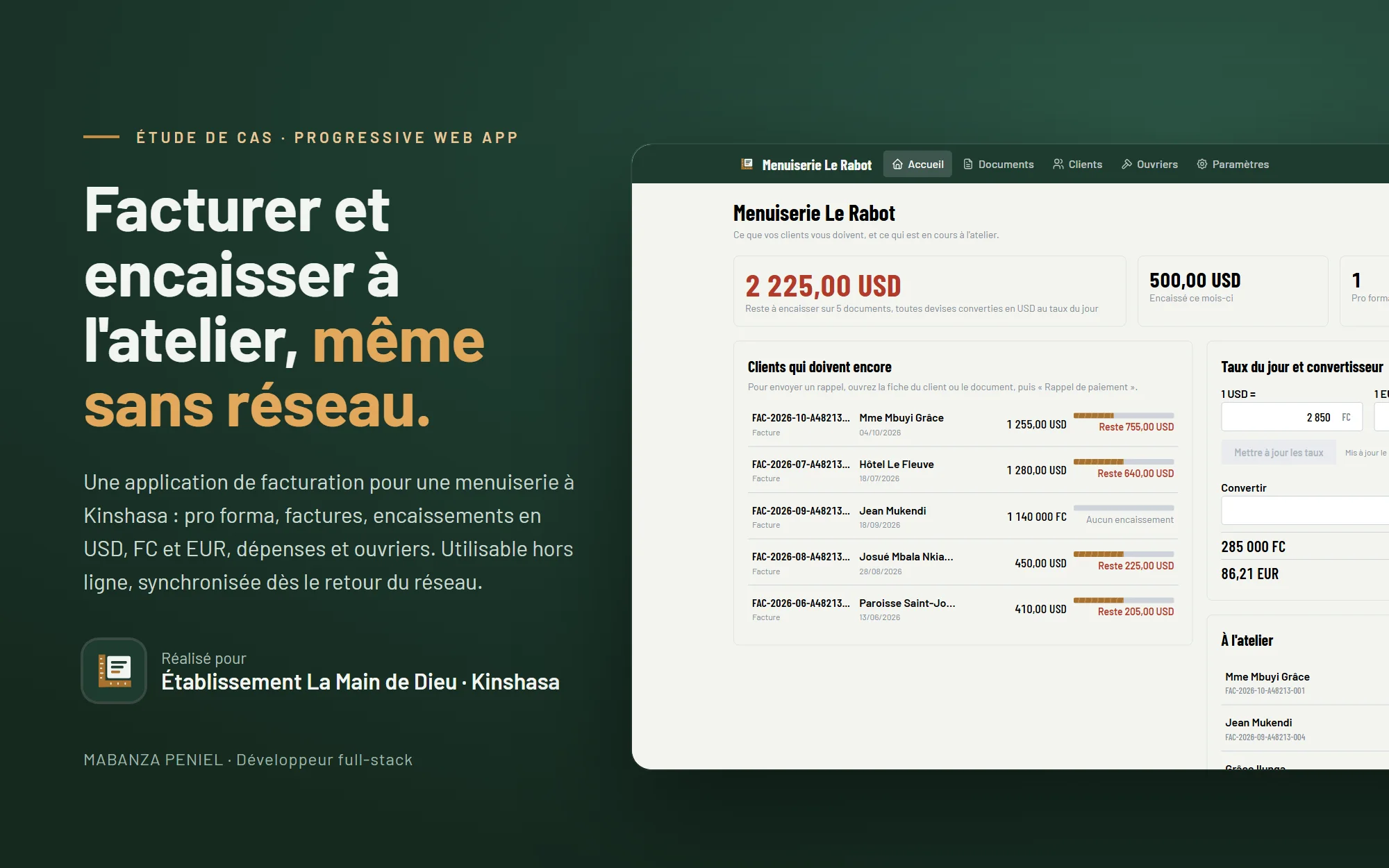Click the Convertir amount input field
The height and width of the screenshot is (868, 1389).
1305,510
